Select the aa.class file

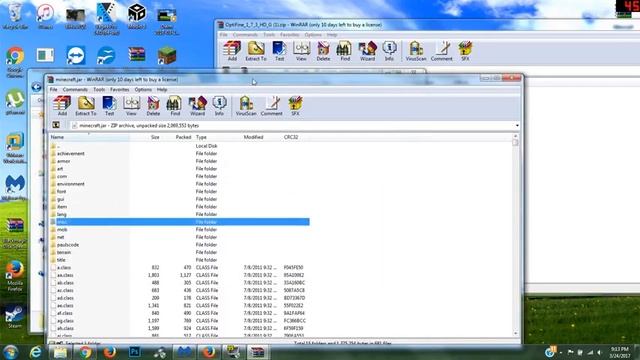tap(65, 275)
